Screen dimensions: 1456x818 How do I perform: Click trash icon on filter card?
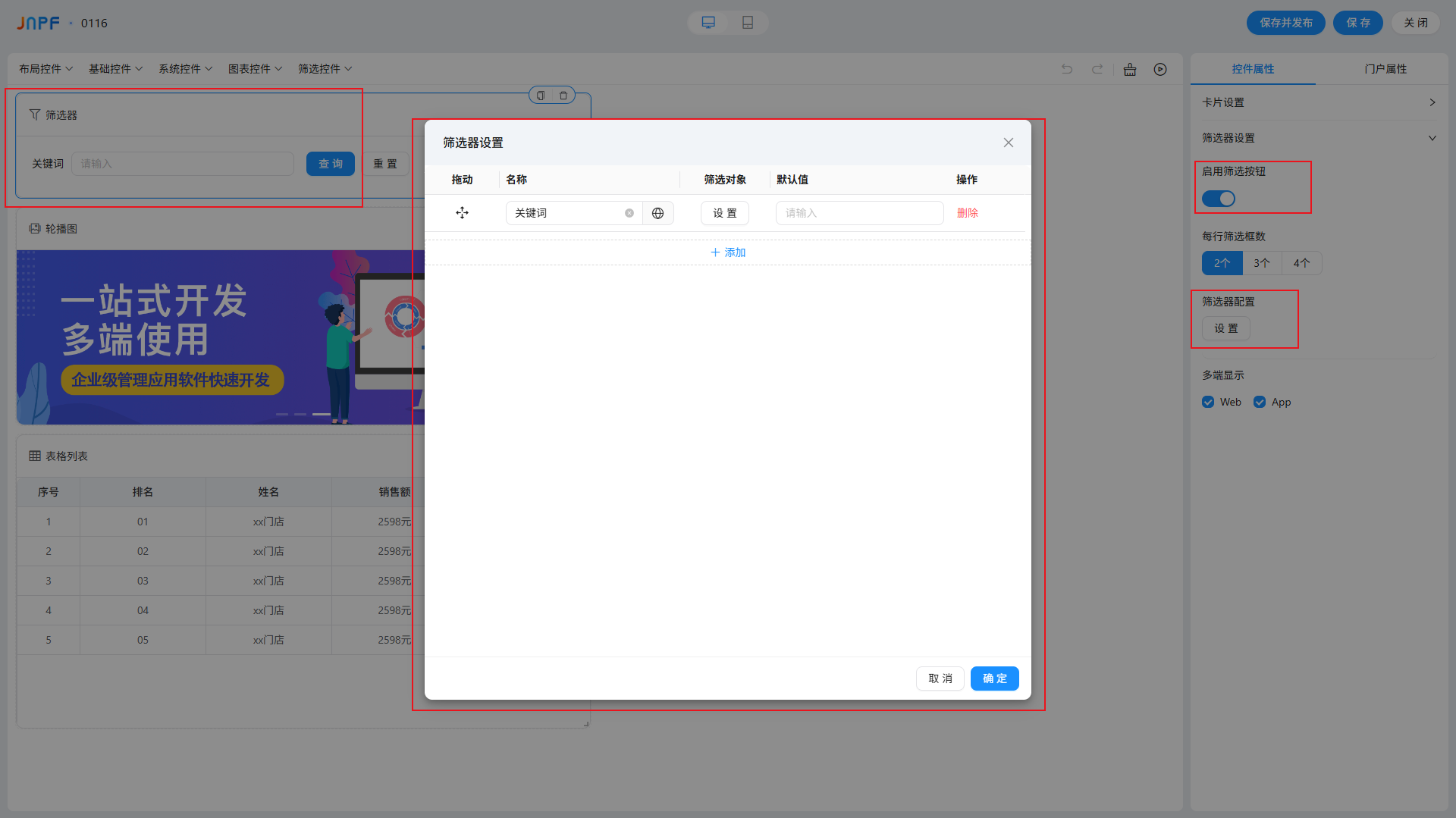563,96
